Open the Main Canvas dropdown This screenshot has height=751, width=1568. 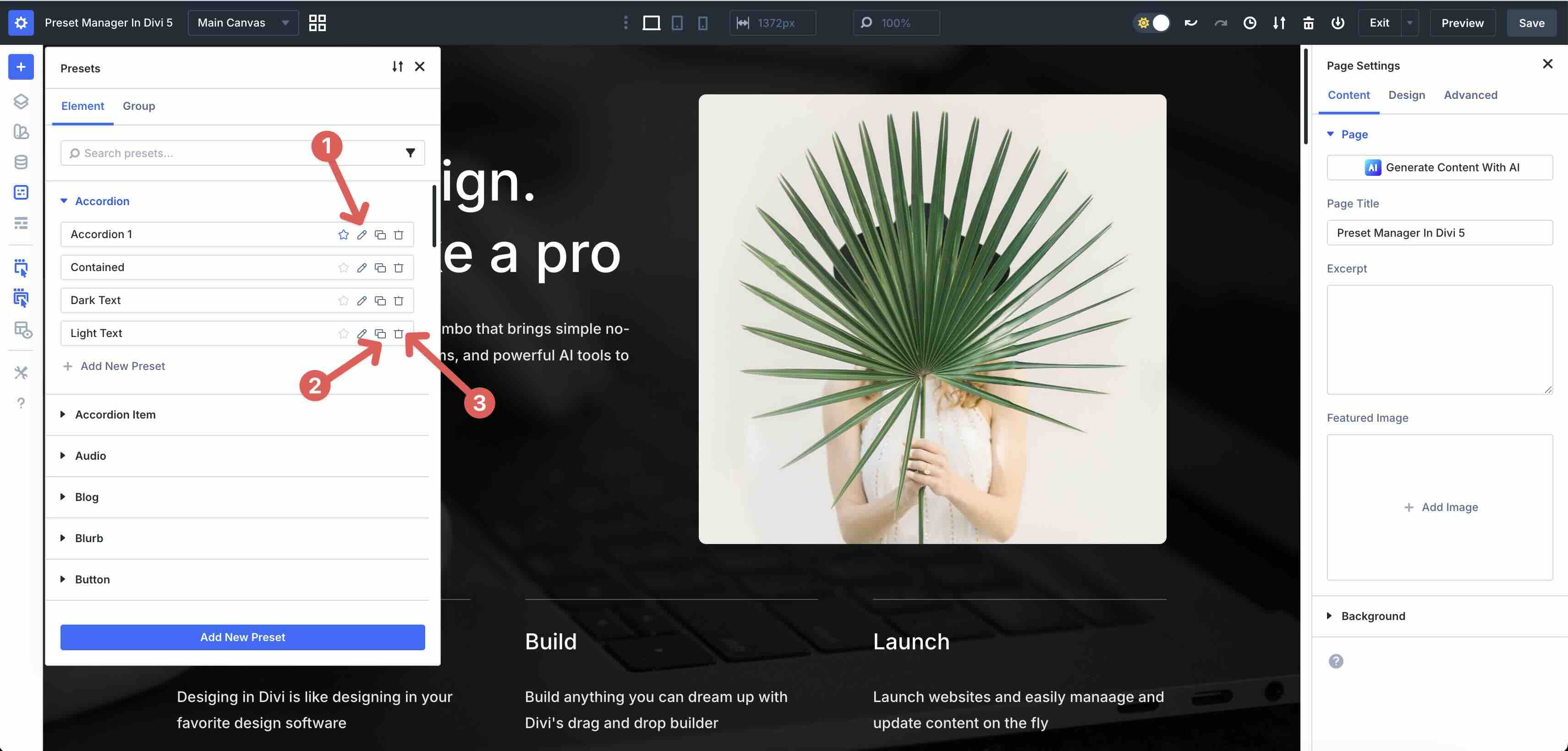pyautogui.click(x=242, y=23)
